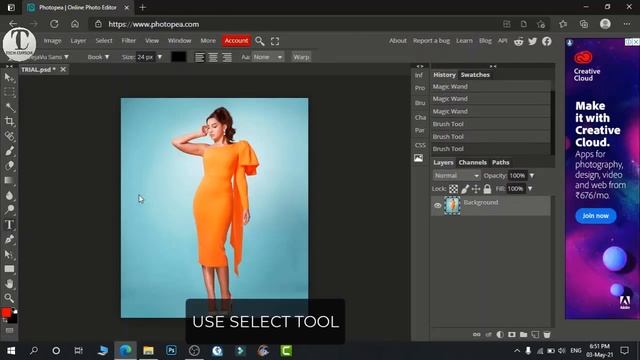Switch to Swatches tab

tap(475, 75)
